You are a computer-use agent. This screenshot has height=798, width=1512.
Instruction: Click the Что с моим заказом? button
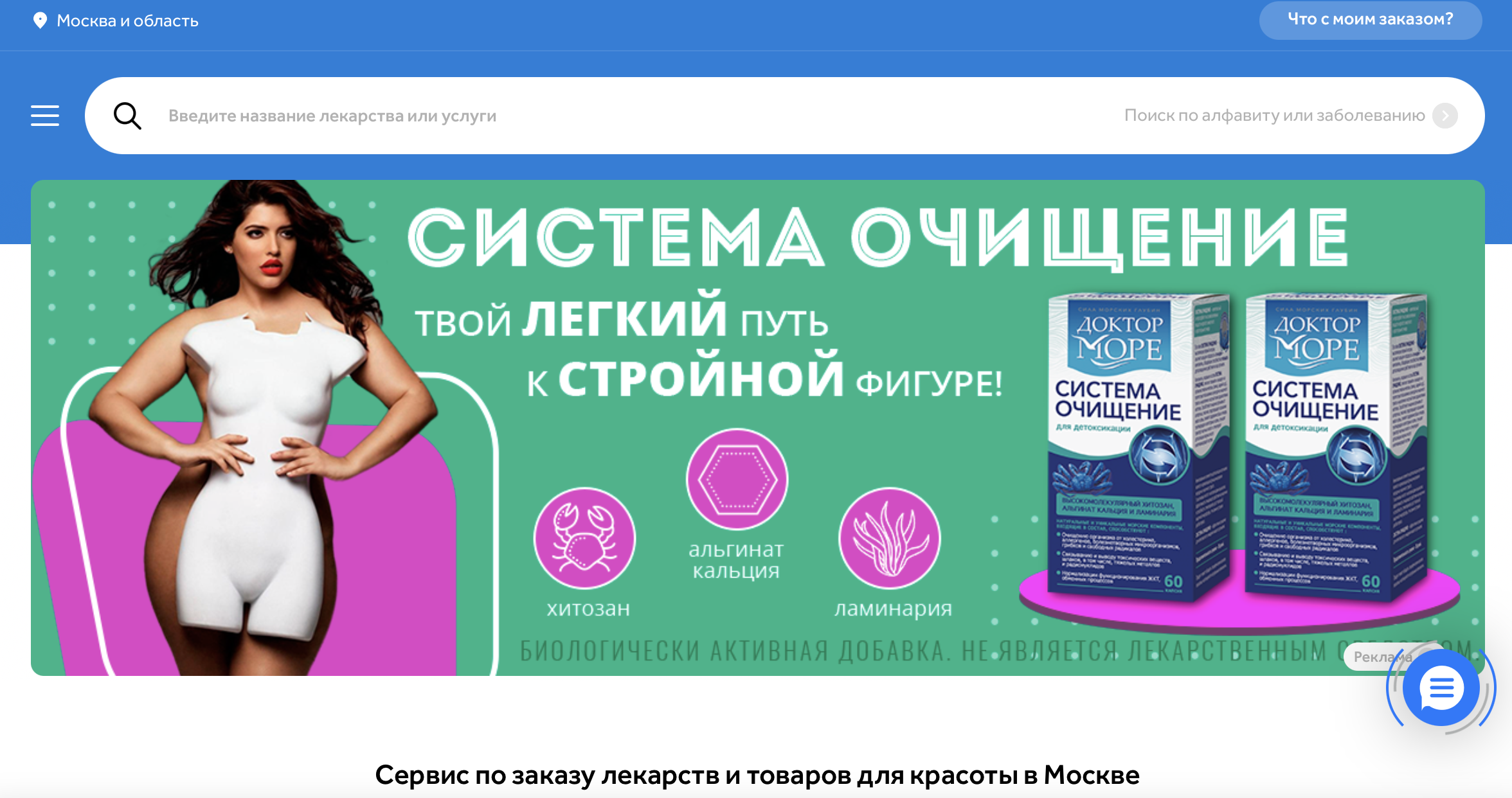click(1371, 20)
